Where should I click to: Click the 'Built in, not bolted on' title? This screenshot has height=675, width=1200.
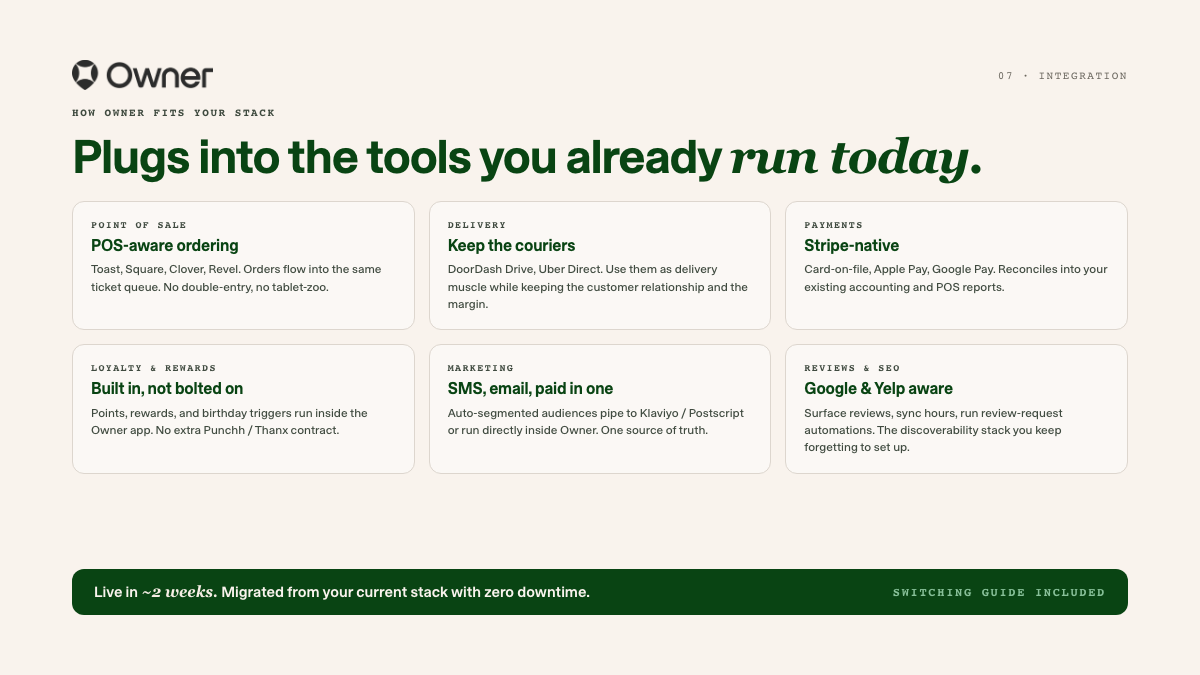(x=167, y=388)
